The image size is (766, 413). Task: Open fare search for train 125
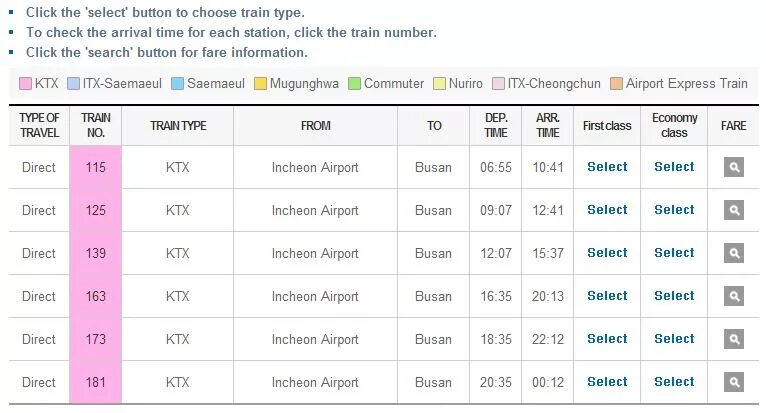(734, 210)
